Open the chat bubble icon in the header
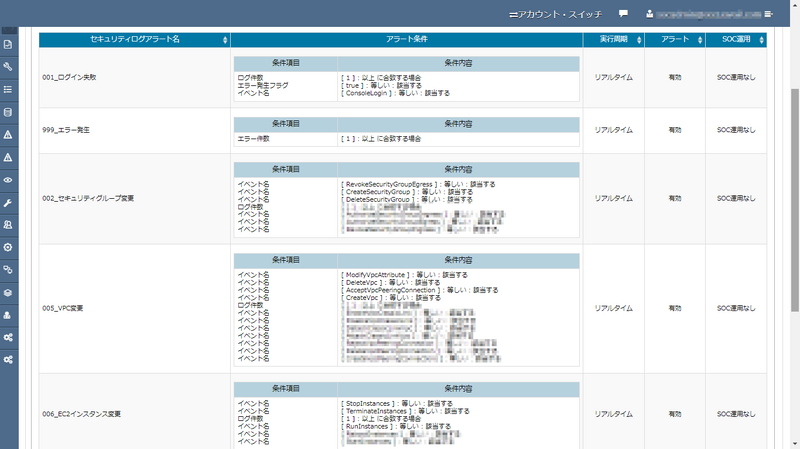The width and height of the screenshot is (800, 449). pos(623,14)
